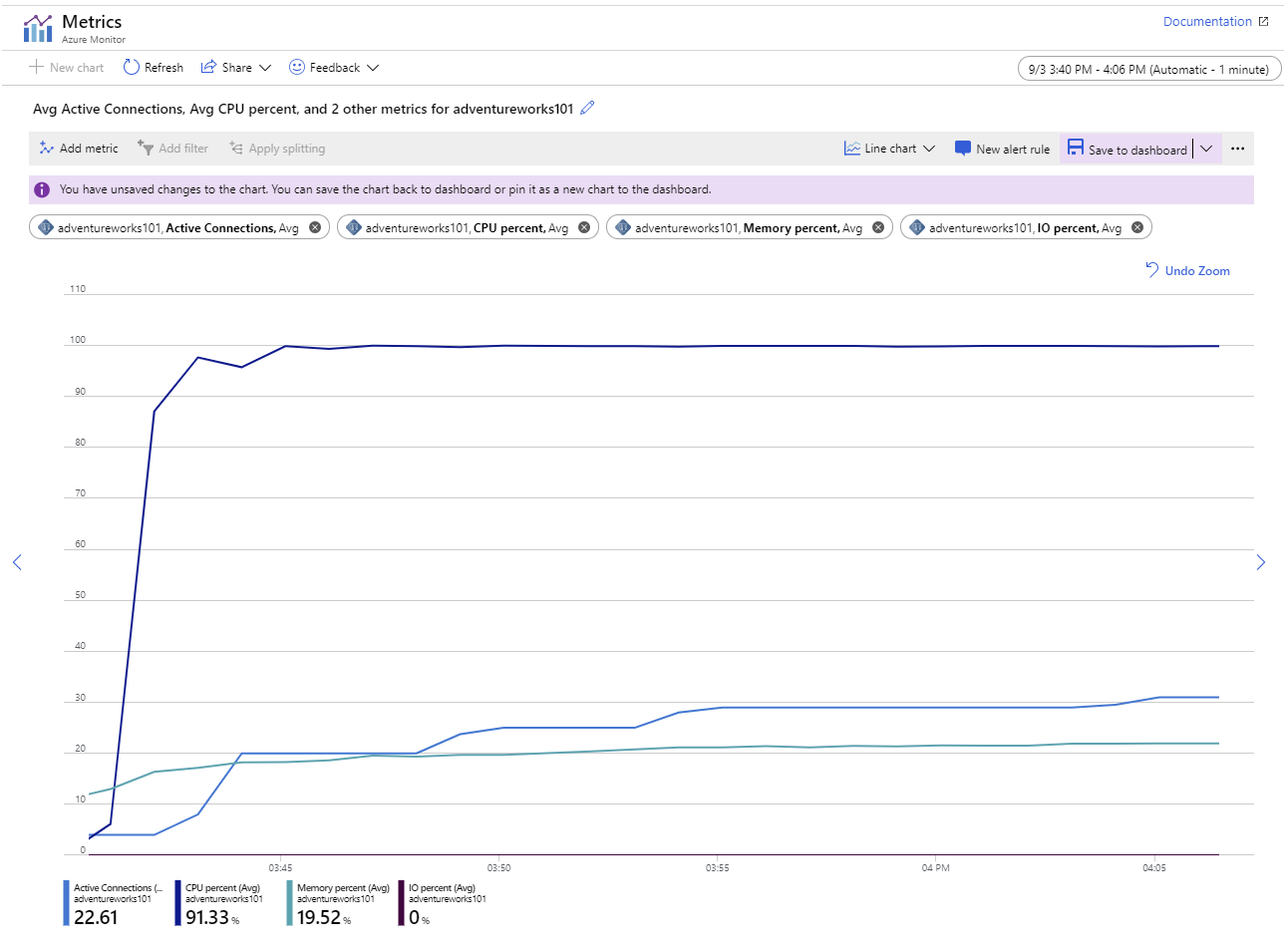Viewport: 1286px width, 952px height.
Task: Expand the Feedback dropdown chevron
Action: (x=373, y=68)
